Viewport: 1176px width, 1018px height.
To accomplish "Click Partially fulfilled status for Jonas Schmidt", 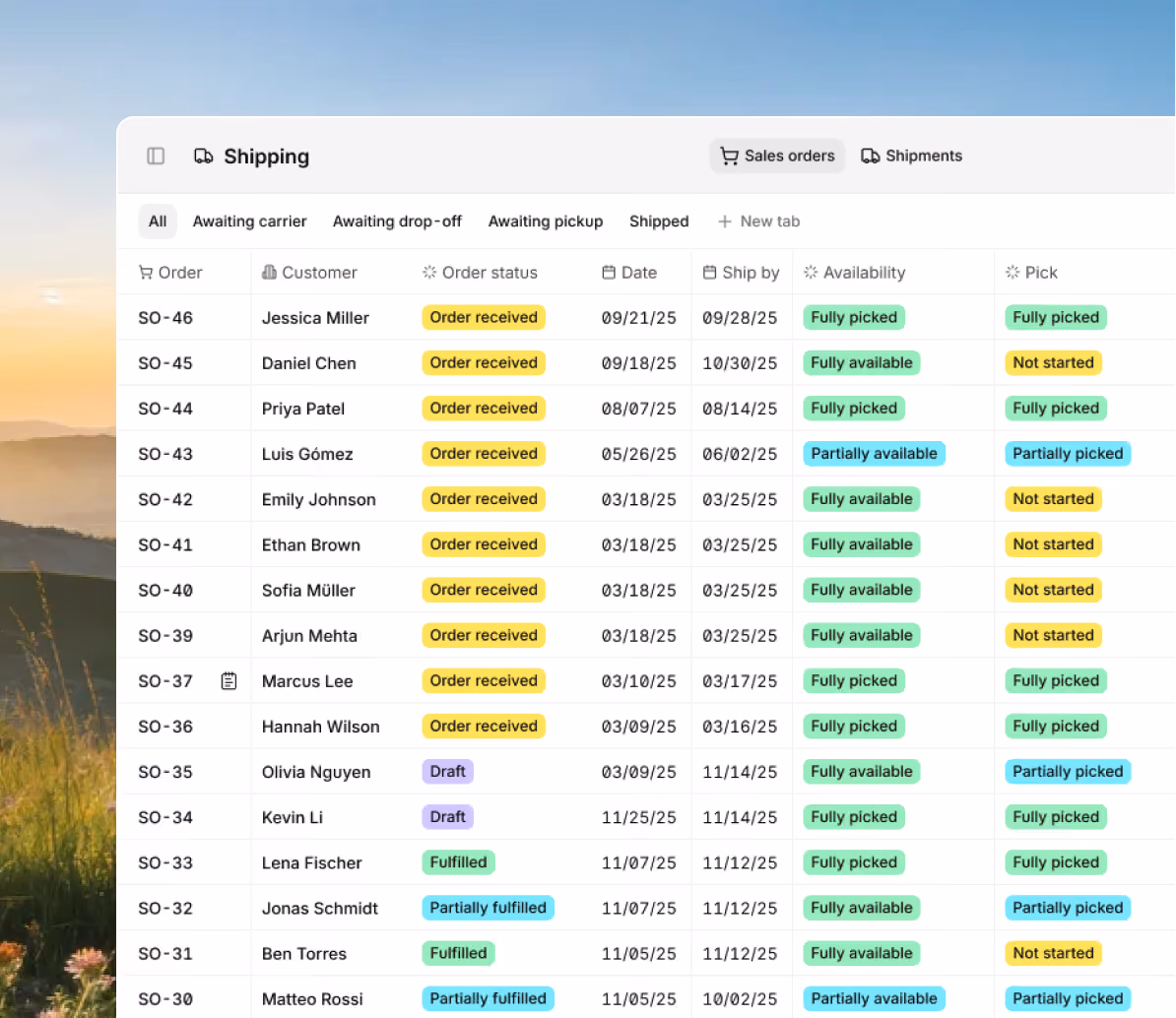I will [489, 908].
